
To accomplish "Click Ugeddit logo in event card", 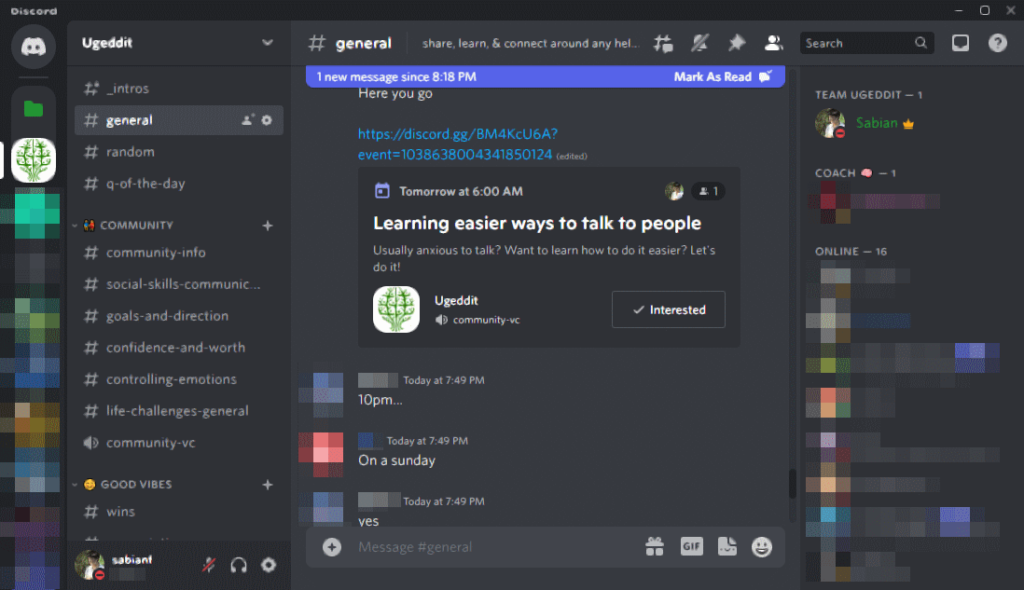I will click(396, 310).
